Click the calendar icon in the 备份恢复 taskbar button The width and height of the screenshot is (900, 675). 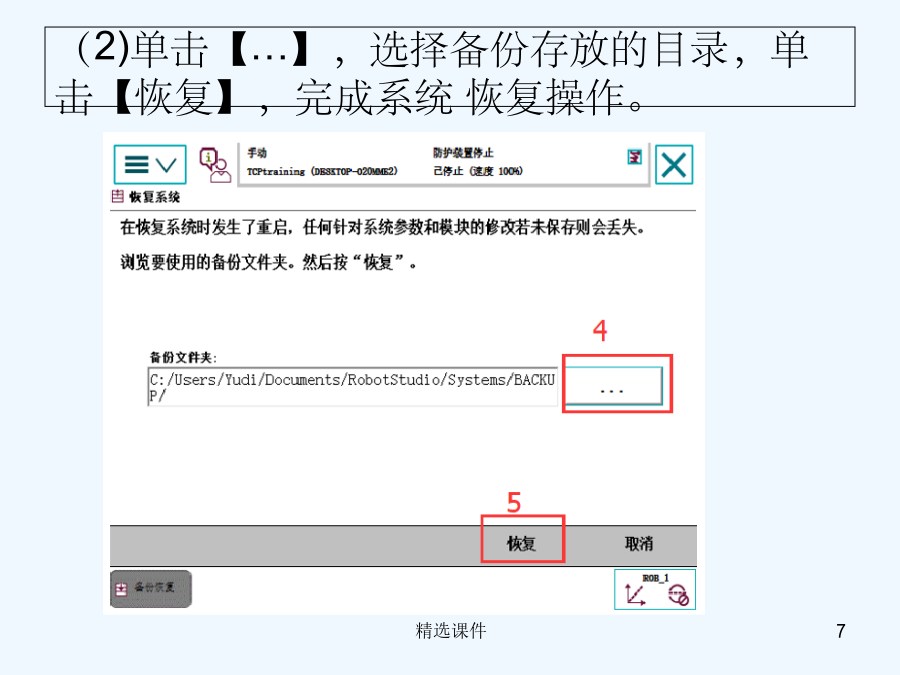pyautogui.click(x=121, y=589)
